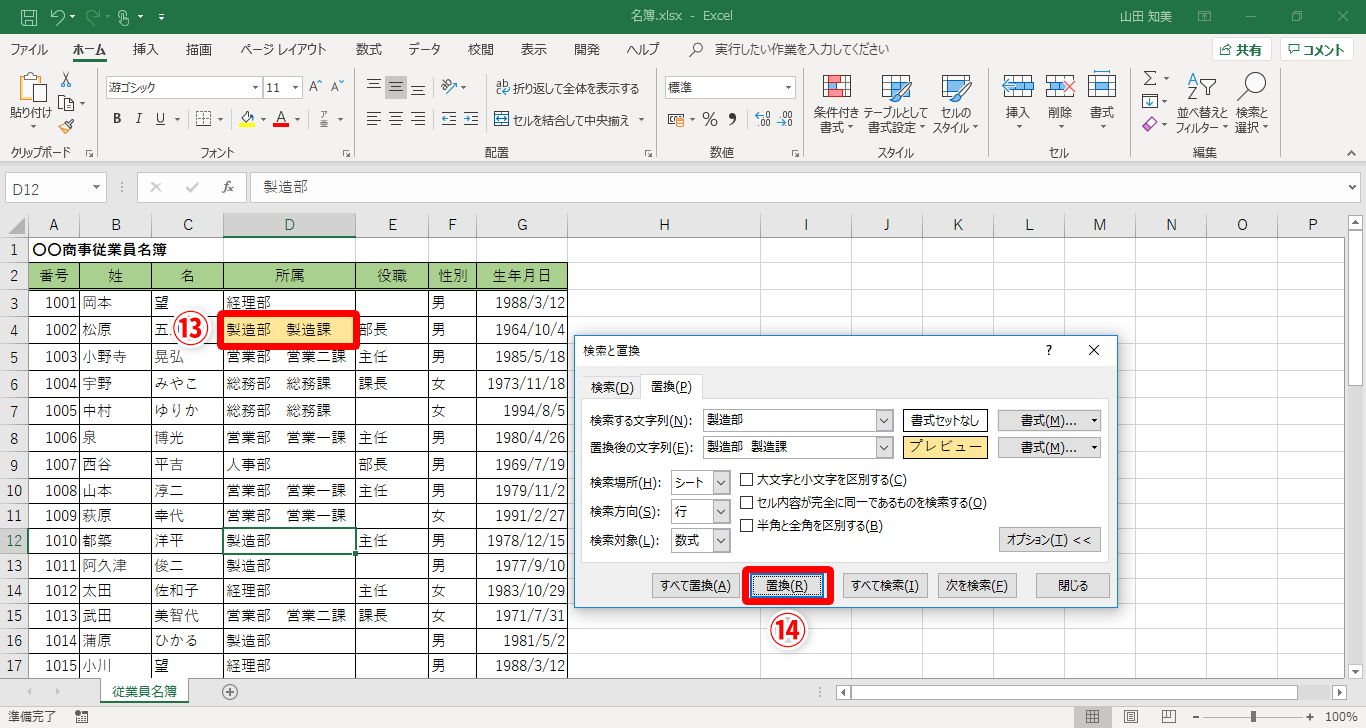The width and height of the screenshot is (1366, 728).
Task: Open the 検索対象 dropdown
Action: tap(721, 541)
